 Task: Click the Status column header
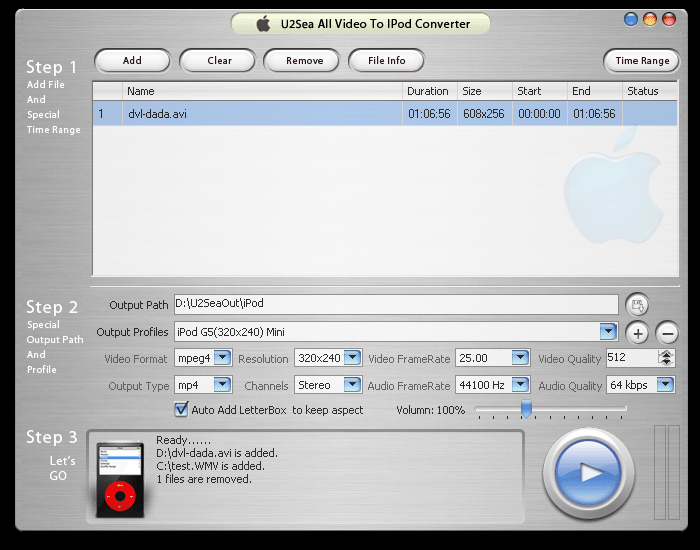tap(650, 91)
